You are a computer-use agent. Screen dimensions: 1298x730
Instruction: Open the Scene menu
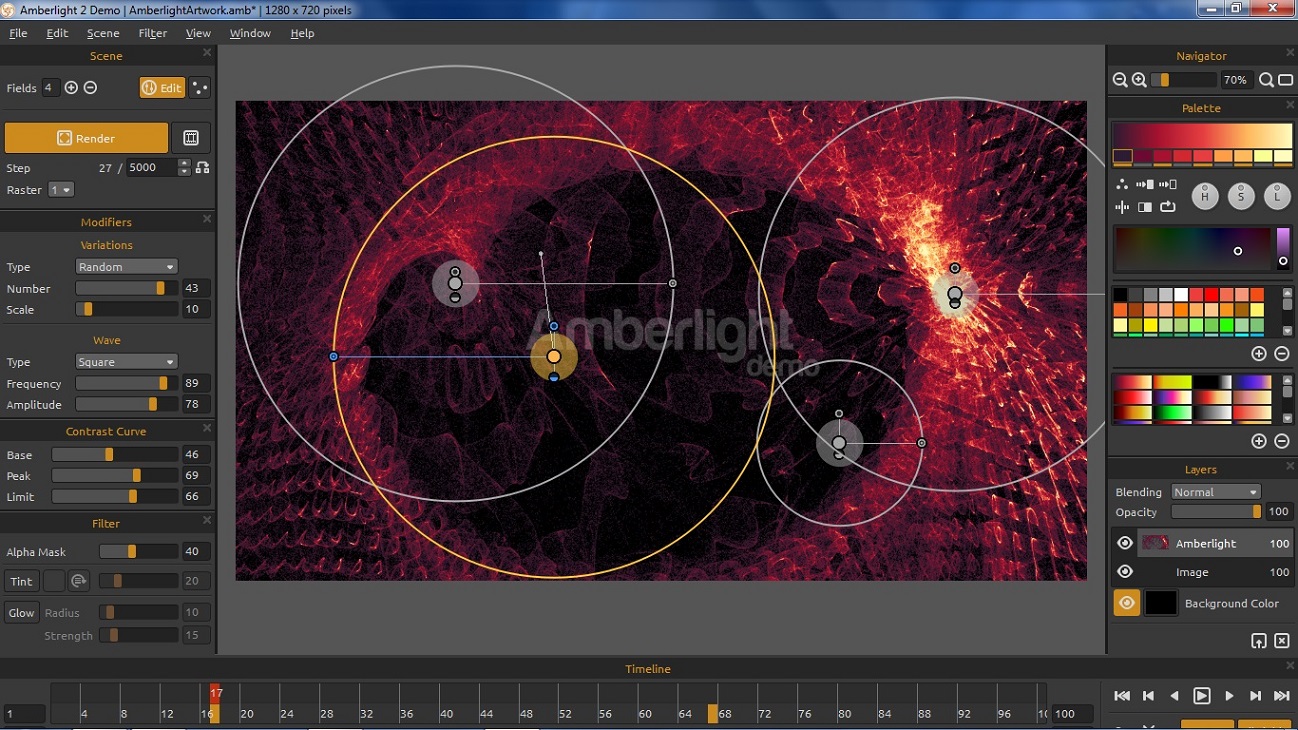[x=103, y=33]
